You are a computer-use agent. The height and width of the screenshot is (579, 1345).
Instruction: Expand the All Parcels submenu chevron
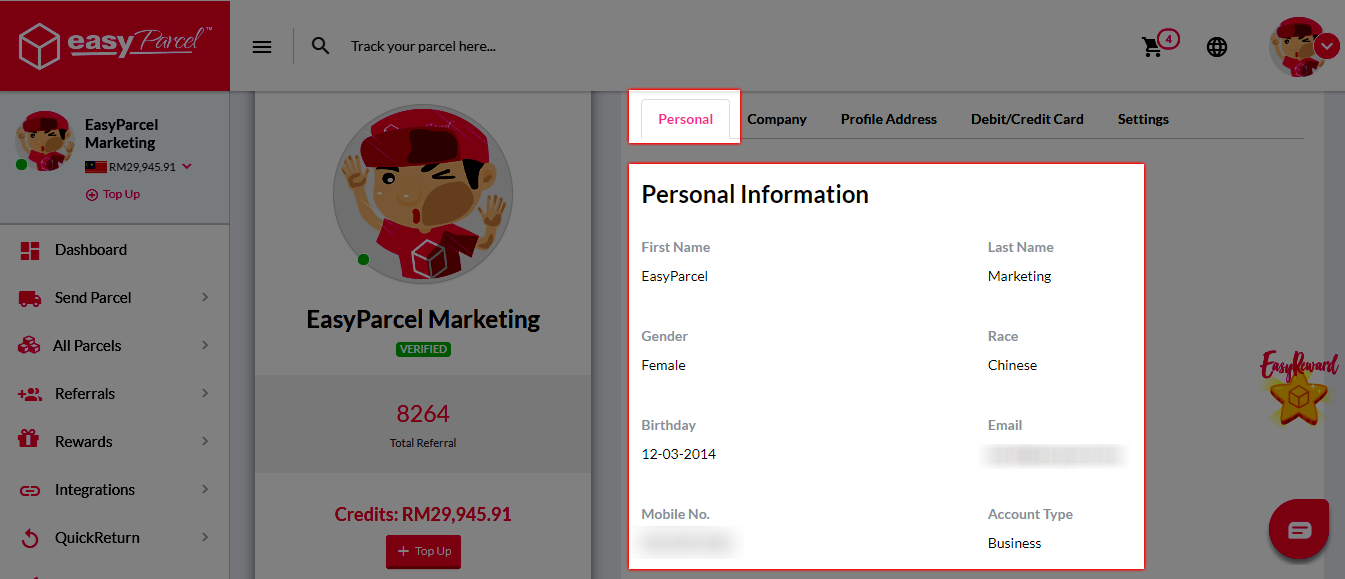point(205,345)
